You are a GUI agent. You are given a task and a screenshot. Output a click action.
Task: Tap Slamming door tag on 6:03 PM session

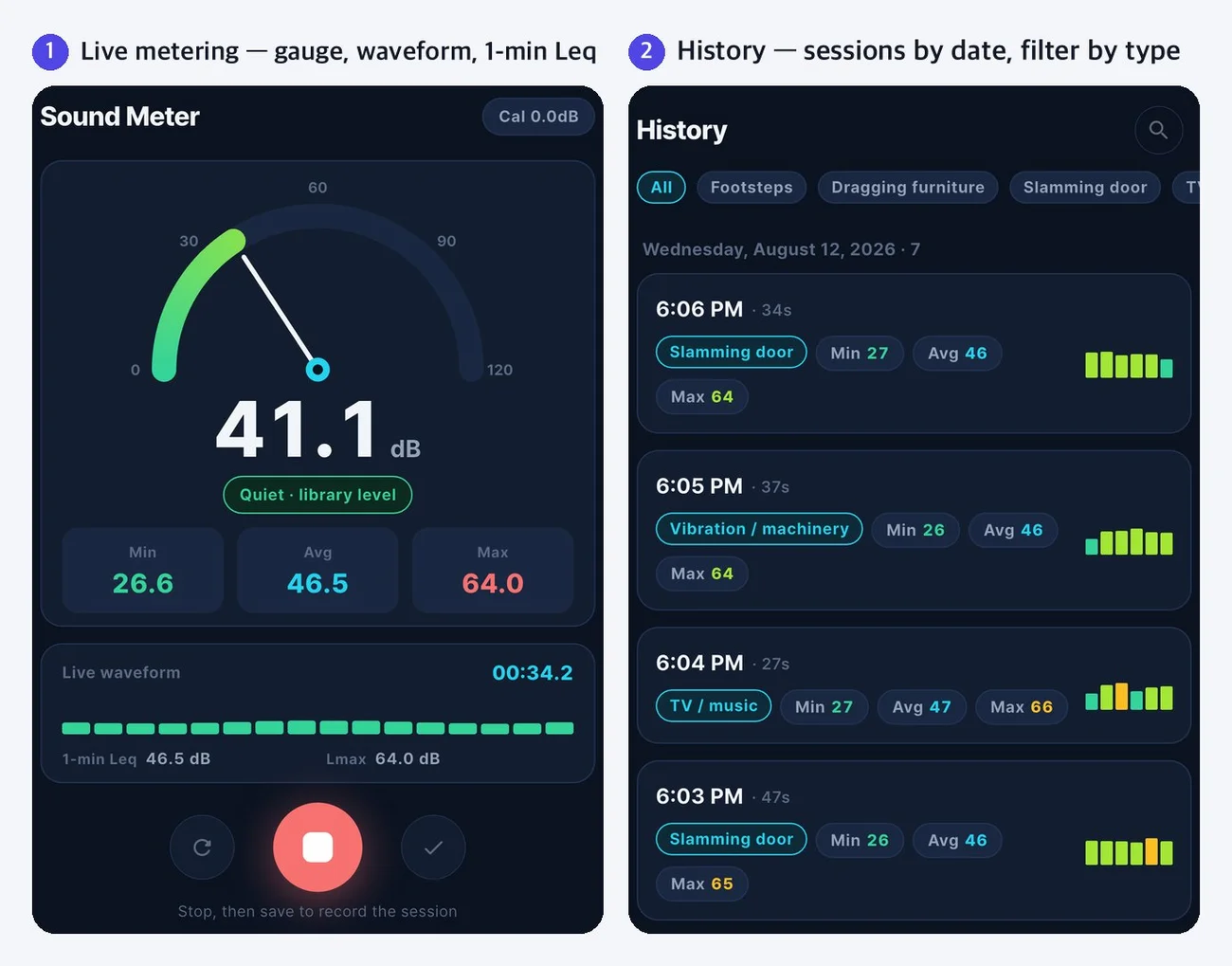pos(732,839)
